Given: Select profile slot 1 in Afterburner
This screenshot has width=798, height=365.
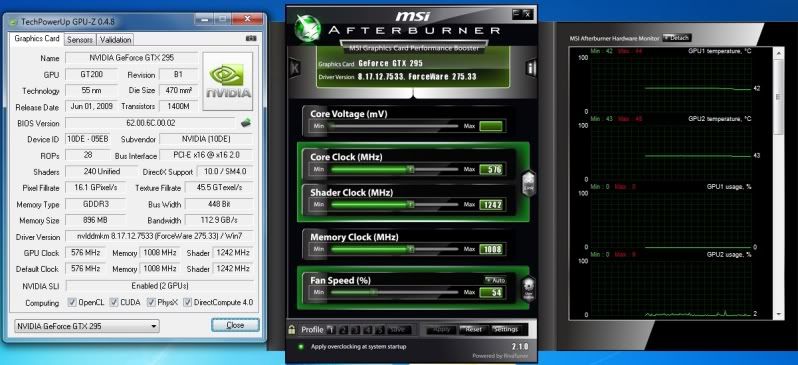Looking at the screenshot, I should tap(331, 329).
